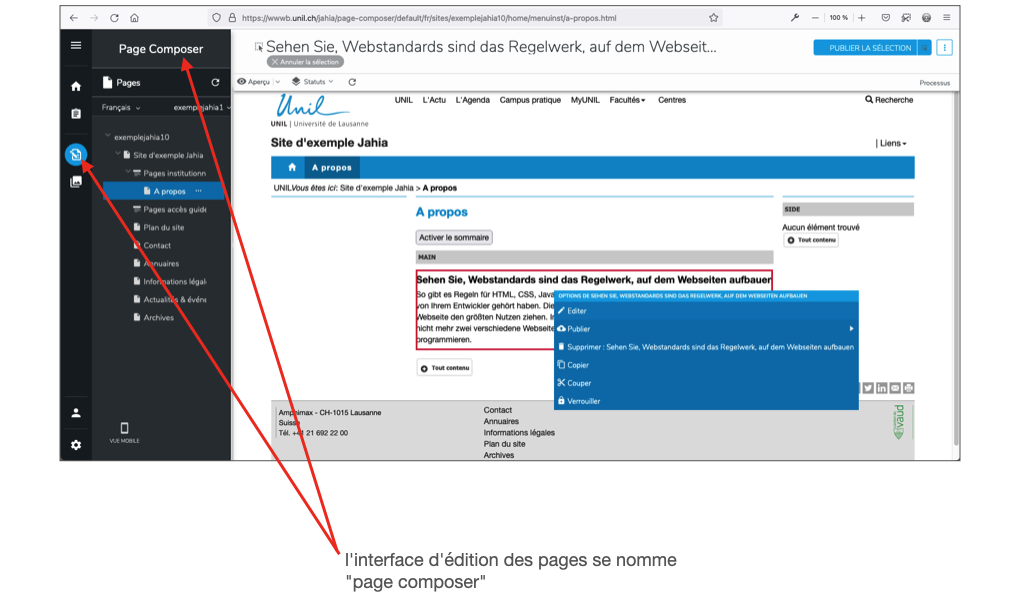Switch to Vue Mobile preview
1017x602 pixels.
pos(124,432)
